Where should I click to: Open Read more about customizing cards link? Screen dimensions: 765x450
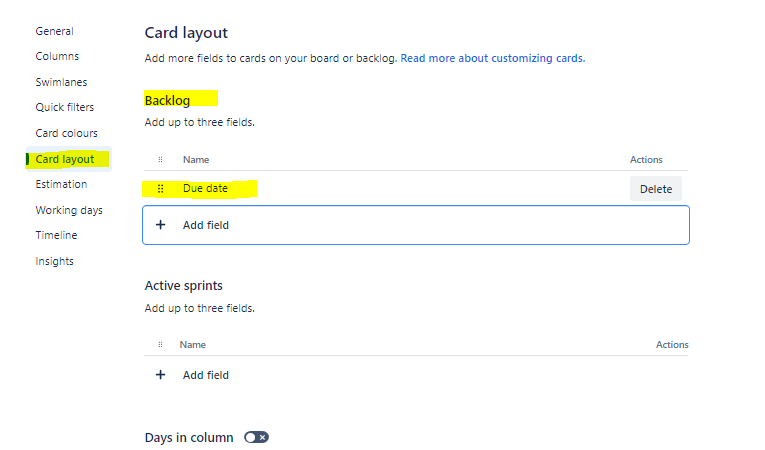(492, 58)
